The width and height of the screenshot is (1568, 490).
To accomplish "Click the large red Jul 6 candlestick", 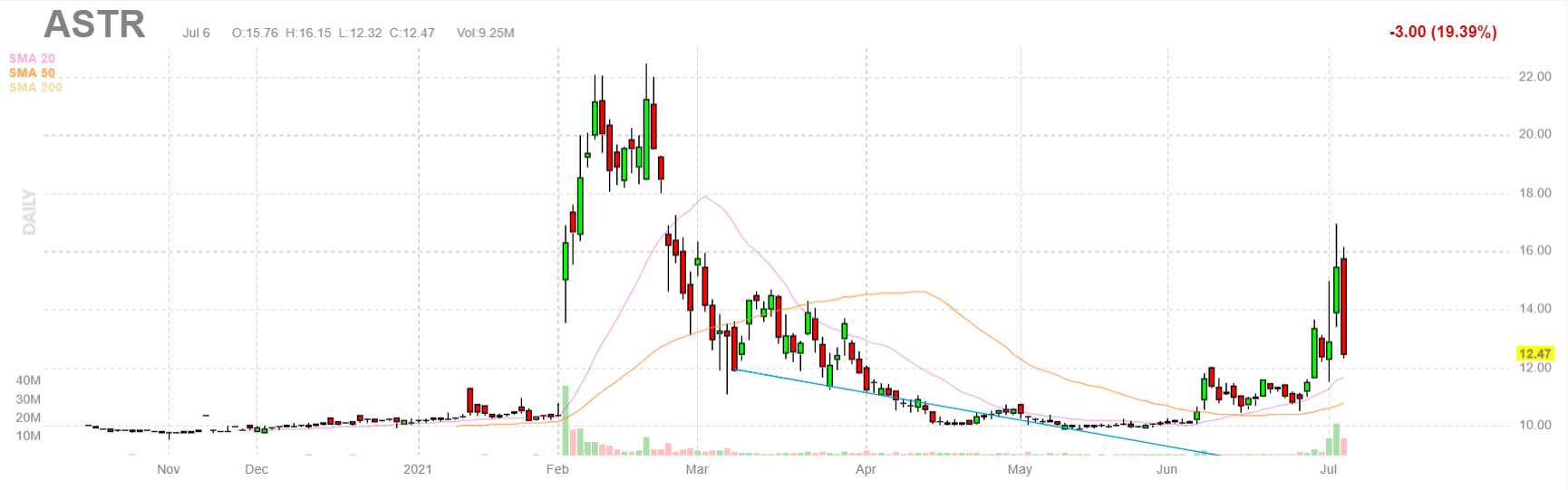I will 1343,306.
